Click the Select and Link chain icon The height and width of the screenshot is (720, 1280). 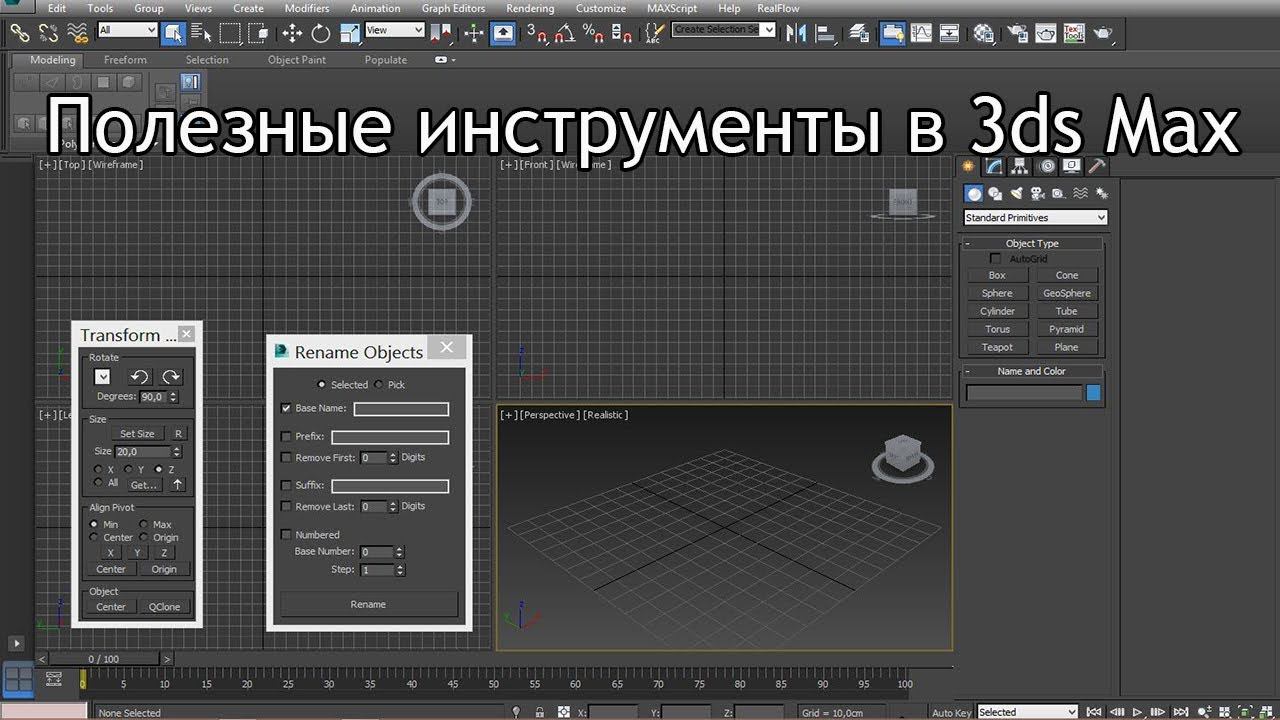19,33
